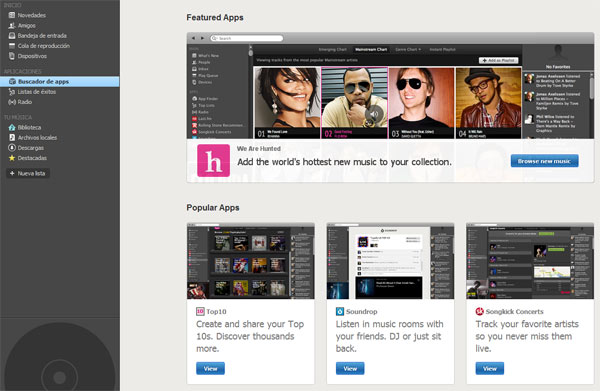600x391 pixels.
Task: Click 'Listen in music rooms' description
Action: [x=390, y=336]
